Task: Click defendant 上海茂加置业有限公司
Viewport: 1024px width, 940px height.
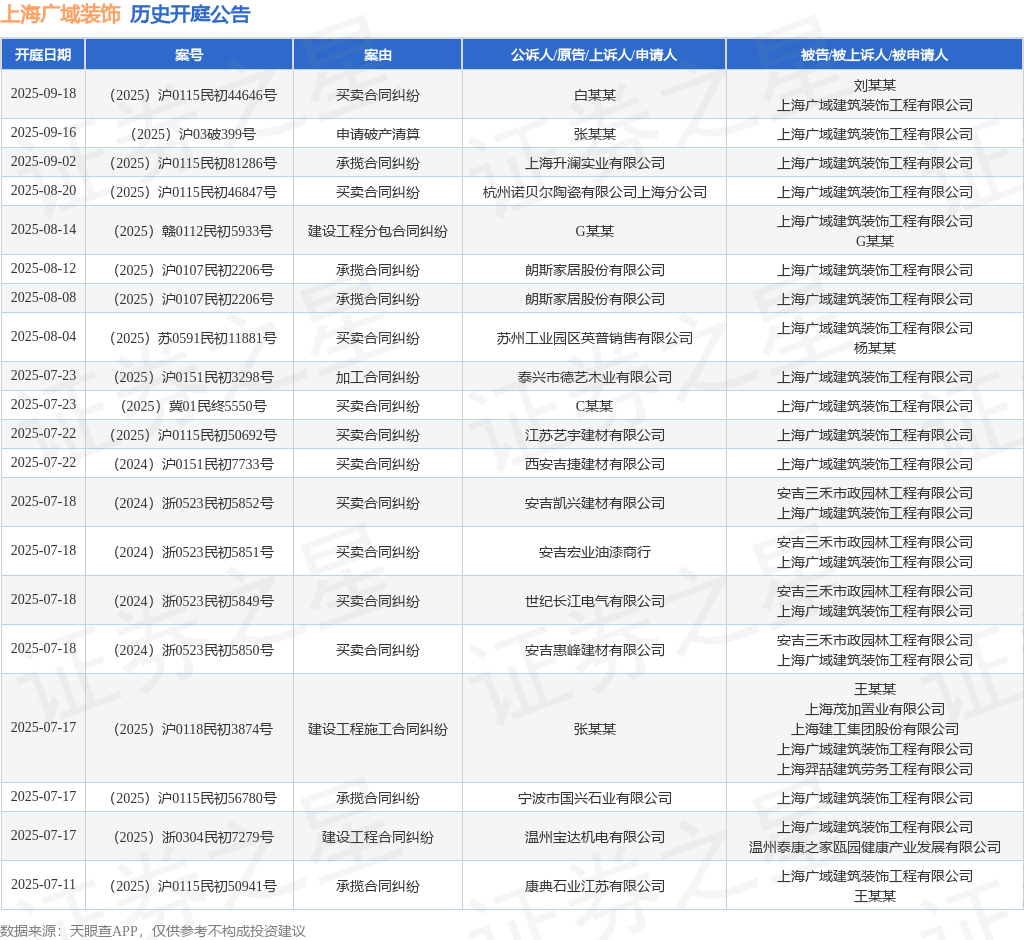Action: click(874, 709)
